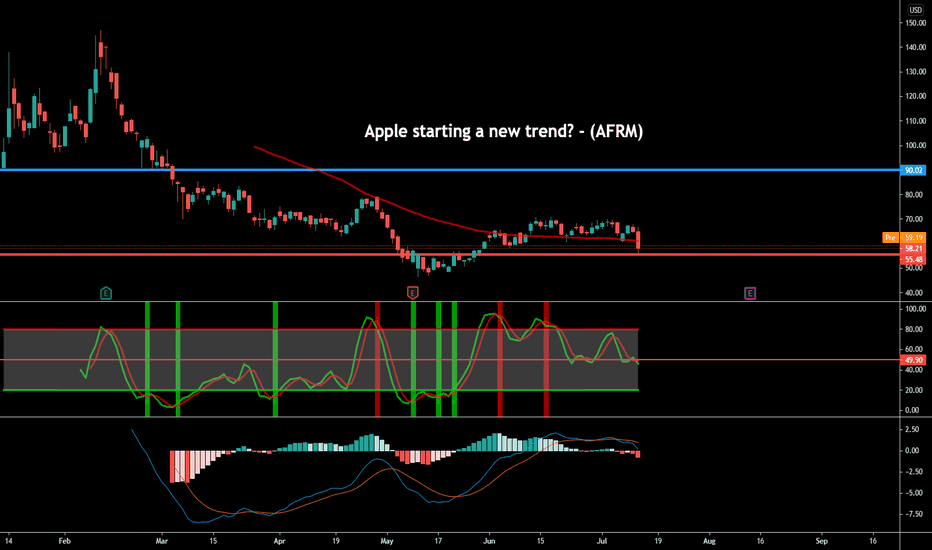The width and height of the screenshot is (932, 550).
Task: Click the '-7.50' MACD axis value
Action: [x=912, y=514]
